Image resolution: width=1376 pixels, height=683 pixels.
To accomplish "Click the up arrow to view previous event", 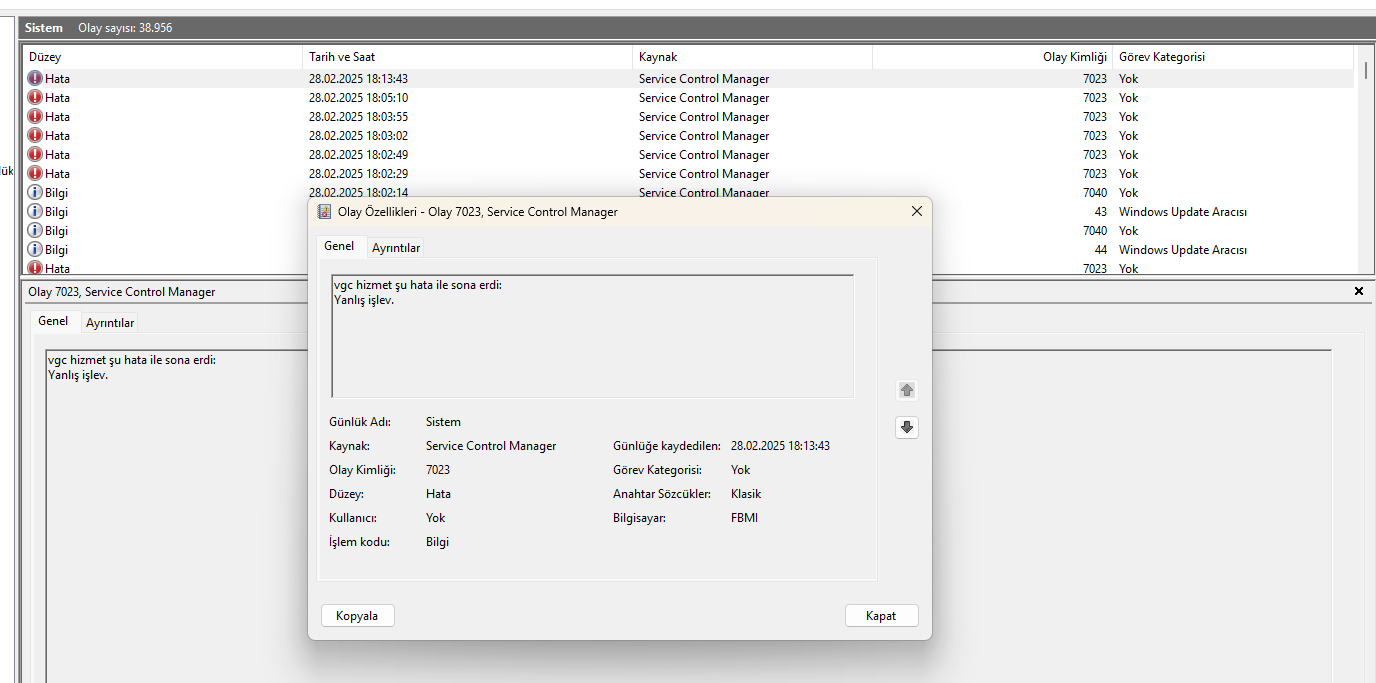I will 907,390.
